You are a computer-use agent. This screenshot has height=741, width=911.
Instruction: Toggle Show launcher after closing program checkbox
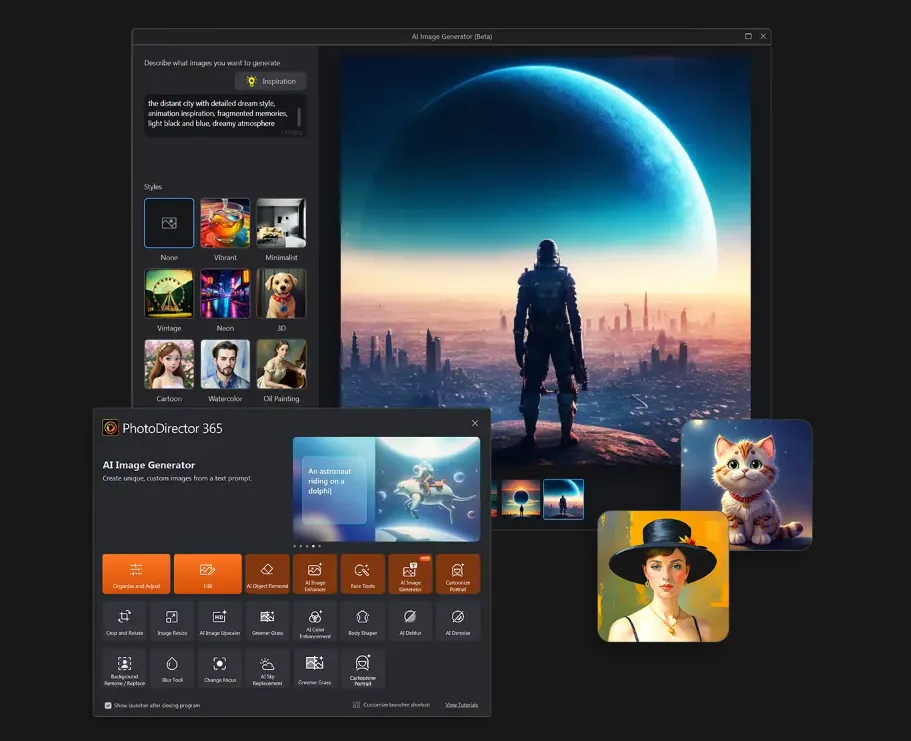tap(107, 705)
